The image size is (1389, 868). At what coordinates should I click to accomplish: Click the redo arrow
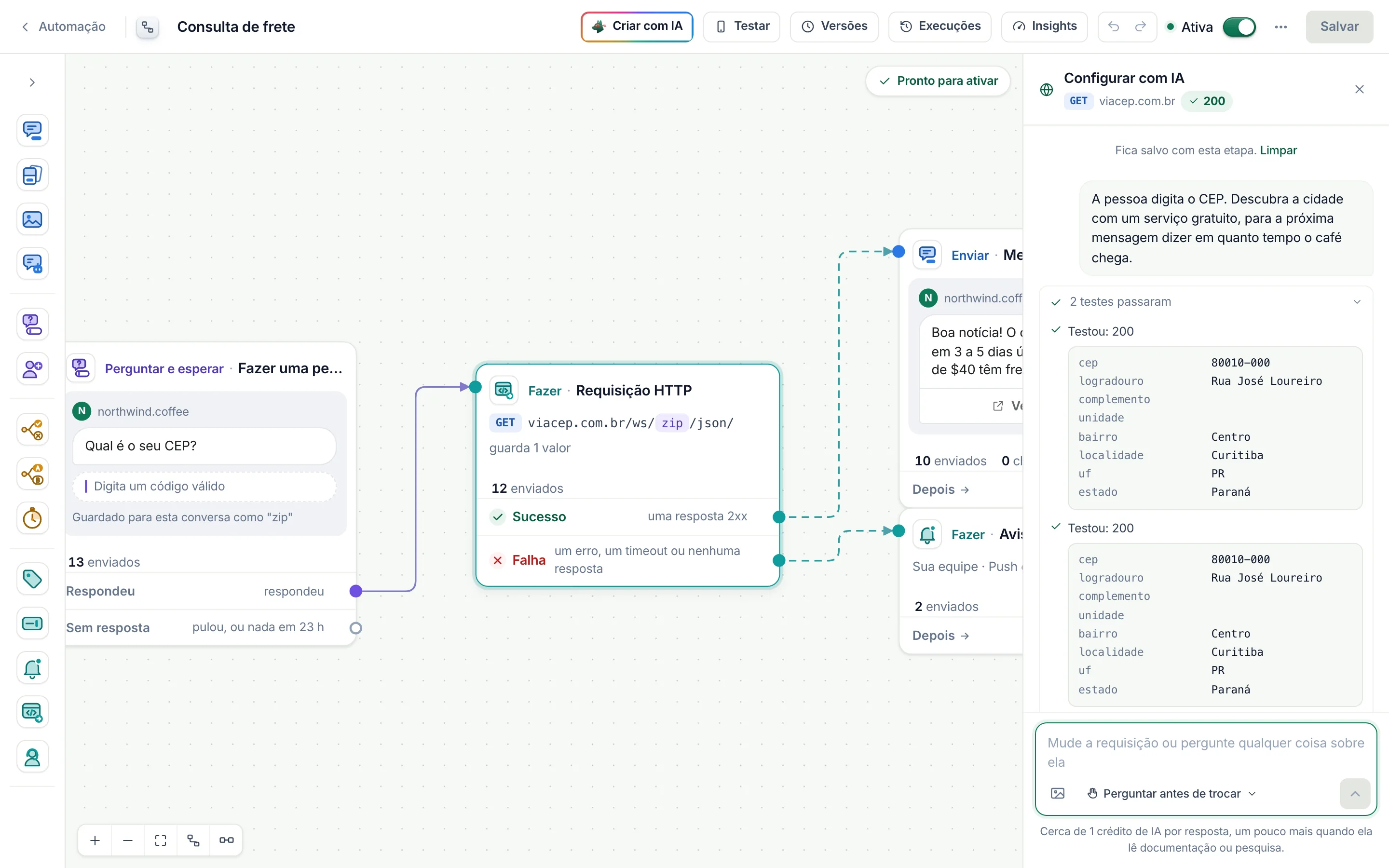[x=1141, y=27]
